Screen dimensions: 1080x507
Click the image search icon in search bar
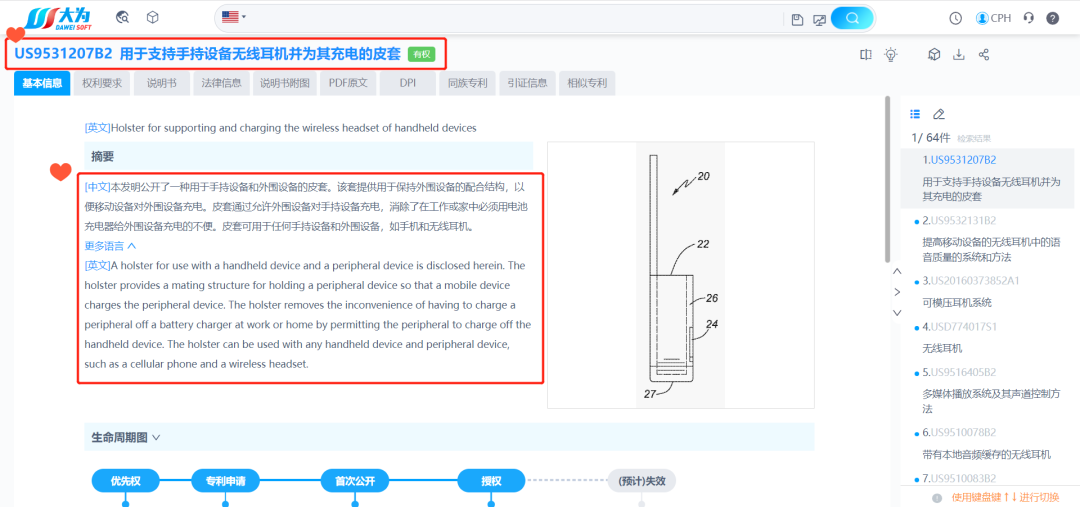(819, 19)
